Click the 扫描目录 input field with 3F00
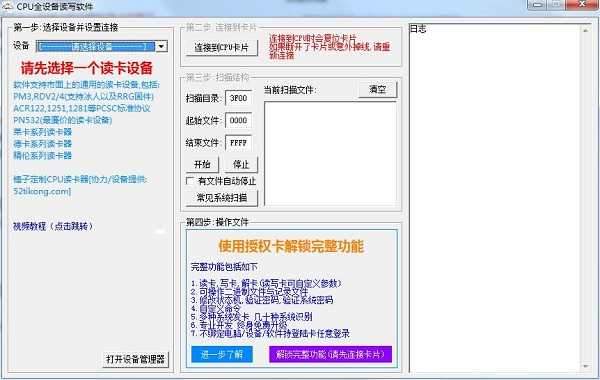The image size is (600, 380). tap(238, 98)
